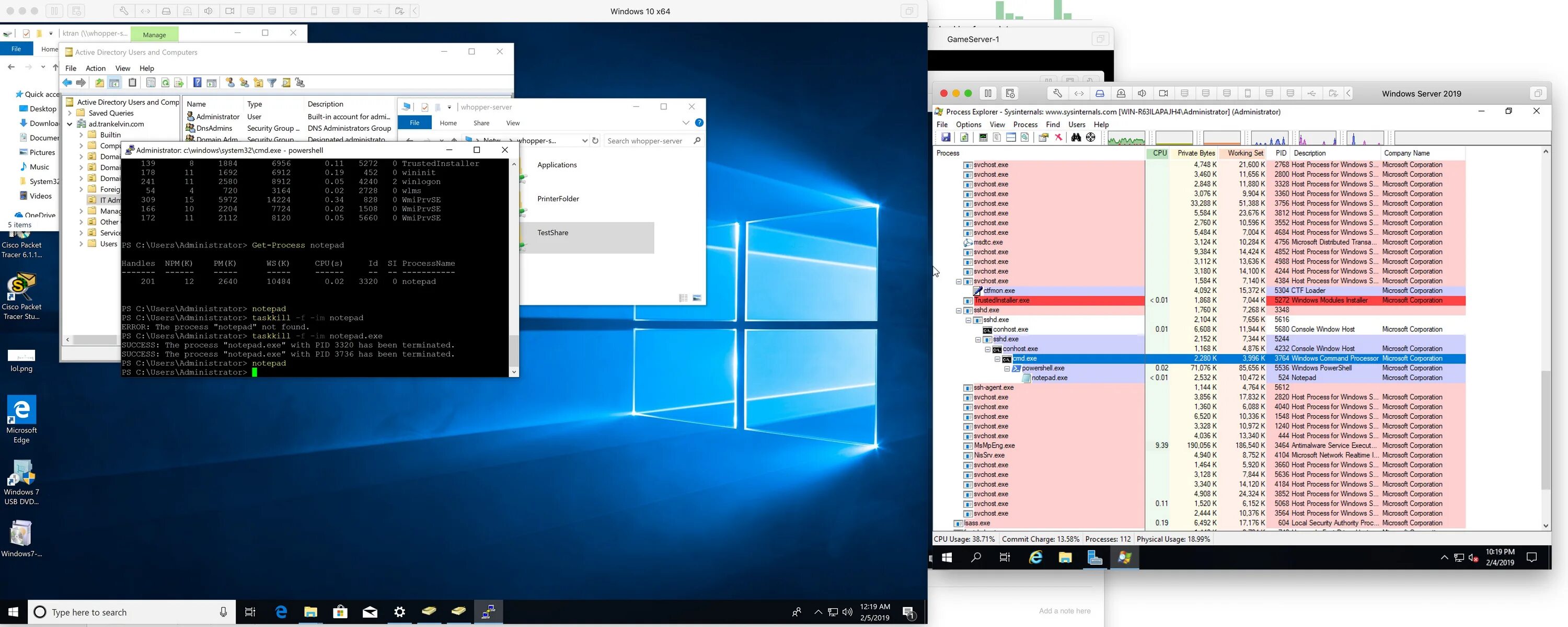The image size is (1568, 627).
Task: Open System Information icon in Process Explorer
Action: pos(983,138)
